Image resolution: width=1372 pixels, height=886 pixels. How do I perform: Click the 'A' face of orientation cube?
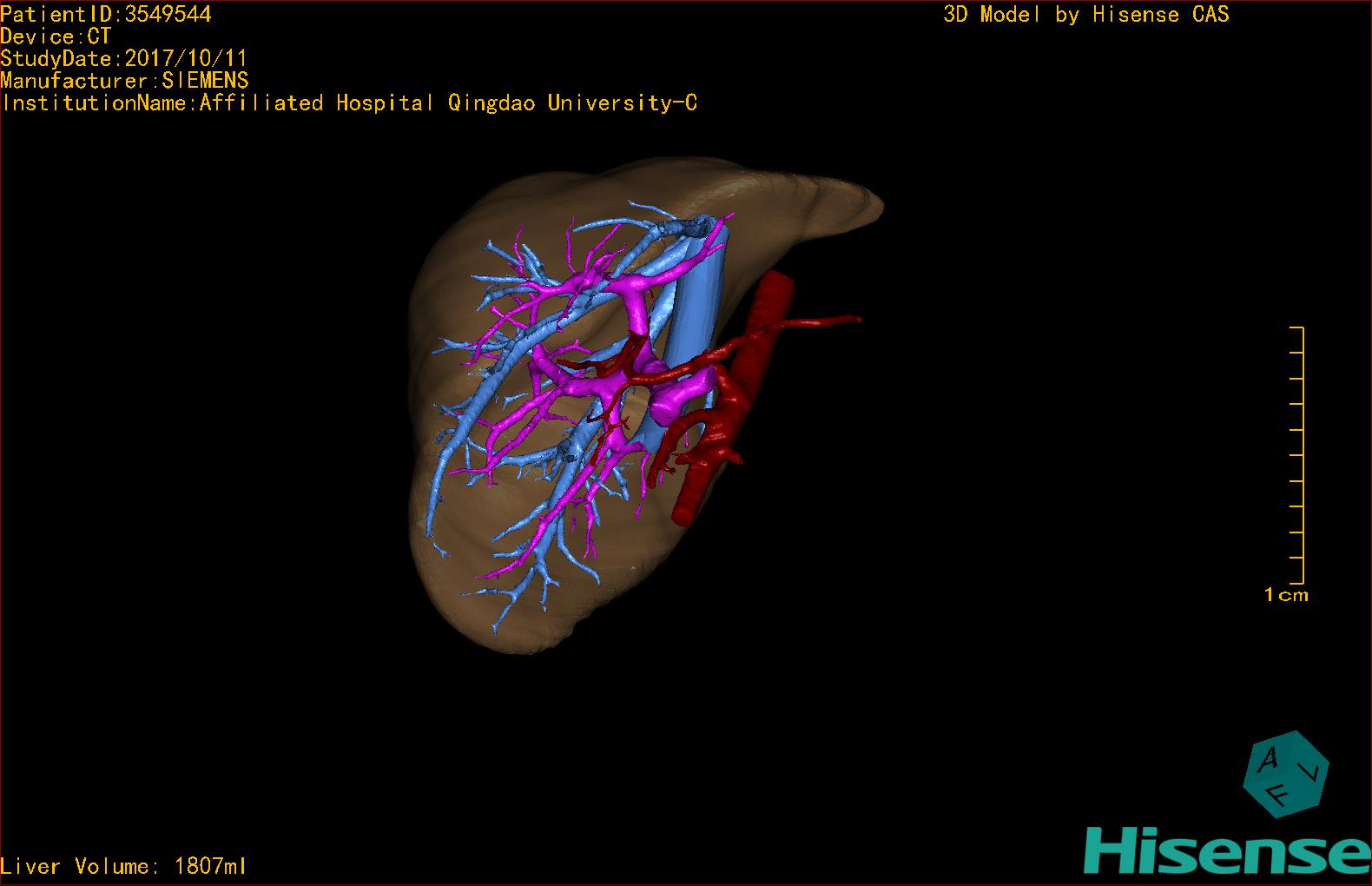coord(1268,760)
